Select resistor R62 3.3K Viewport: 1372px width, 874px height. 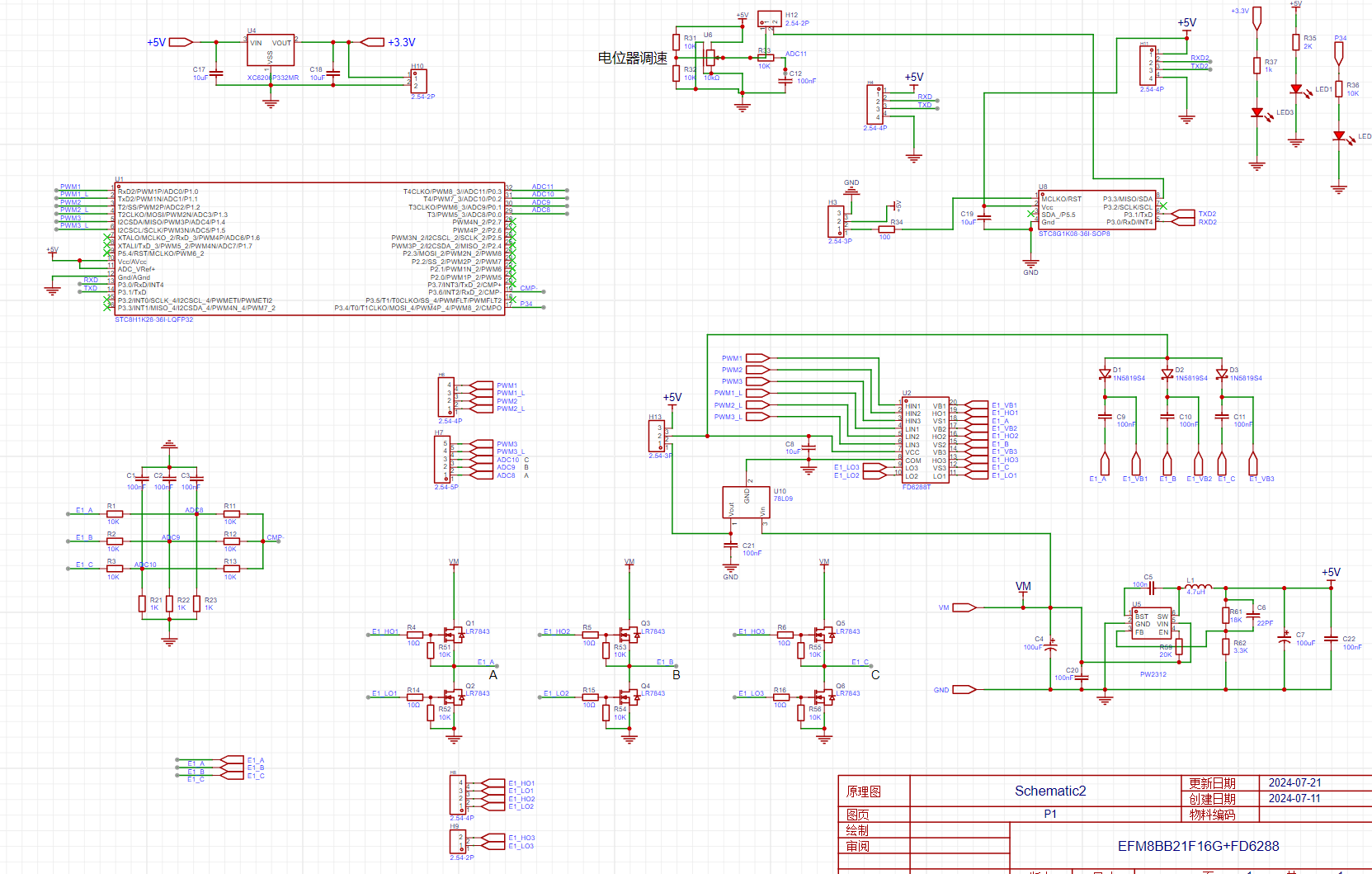(1225, 646)
